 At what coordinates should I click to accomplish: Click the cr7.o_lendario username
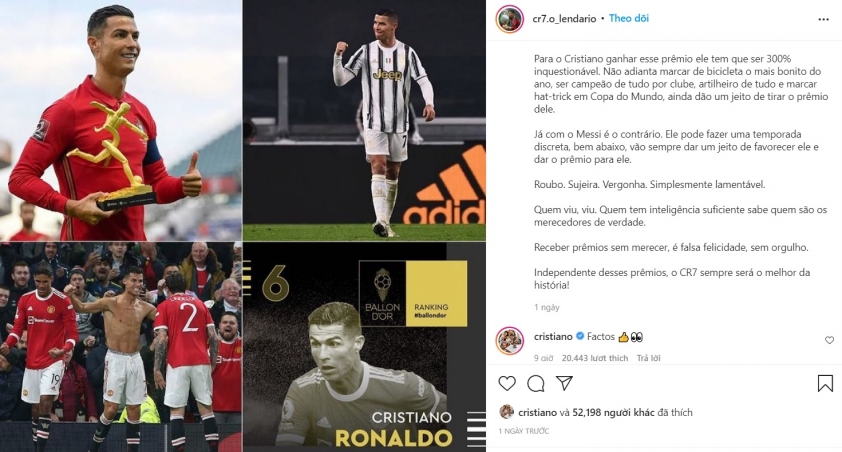tap(564, 19)
